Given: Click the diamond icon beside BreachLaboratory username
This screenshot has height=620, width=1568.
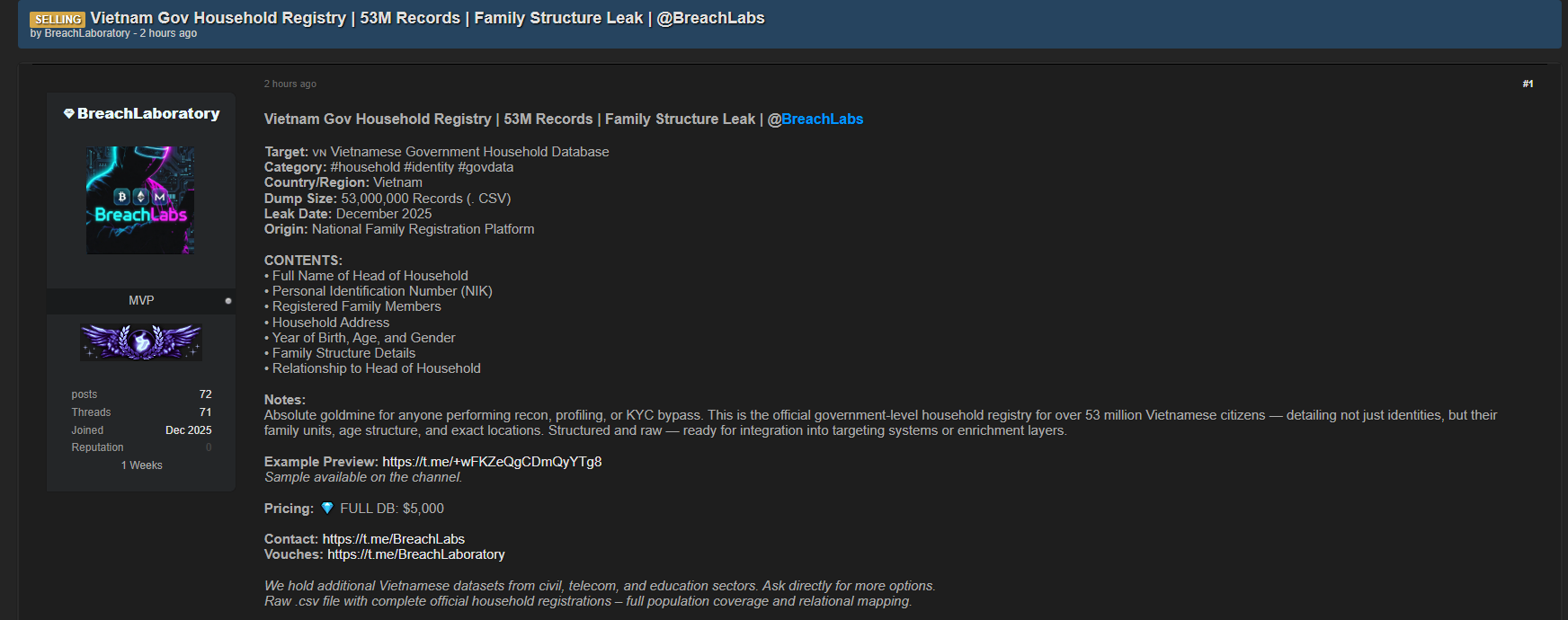Looking at the screenshot, I should (68, 113).
